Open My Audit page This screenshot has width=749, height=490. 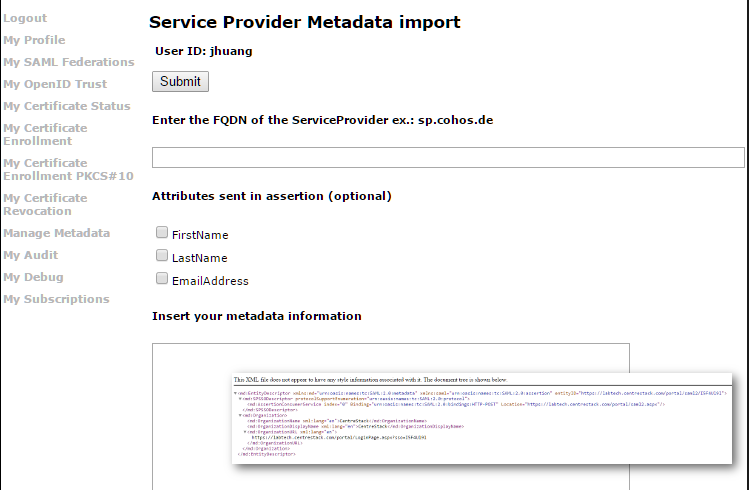click(x=31, y=255)
